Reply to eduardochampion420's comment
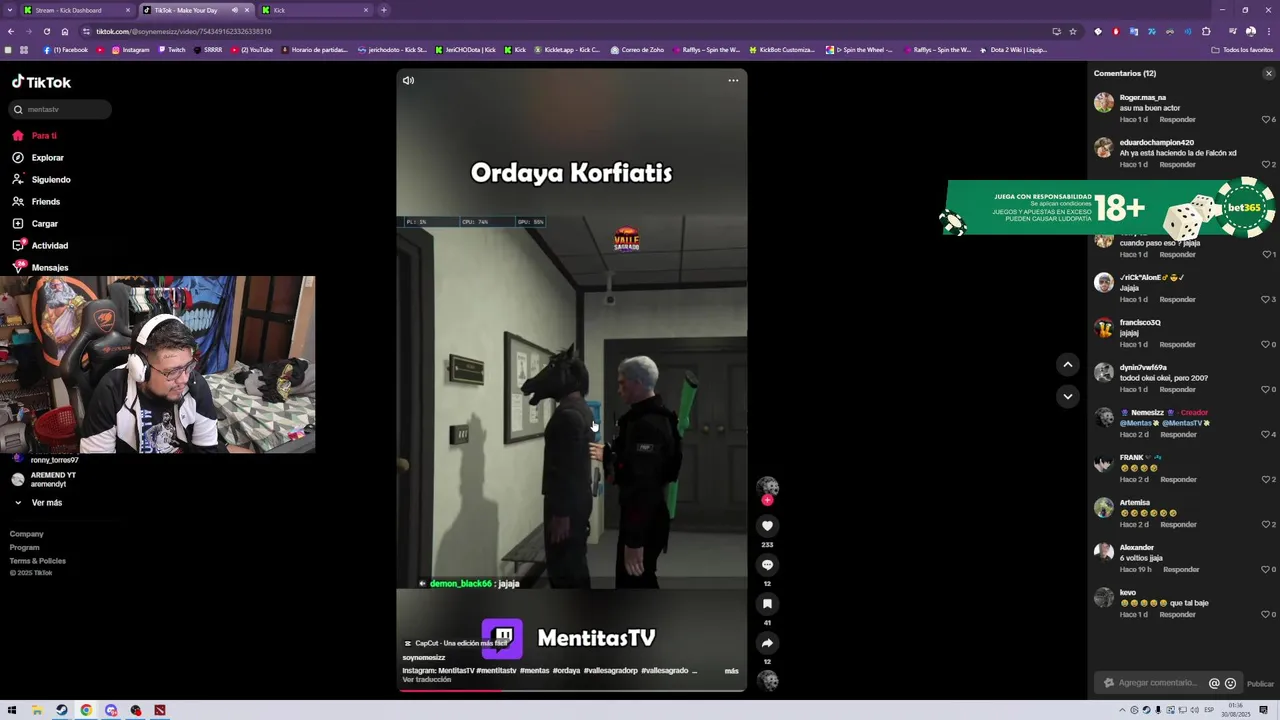 pos(1177,164)
